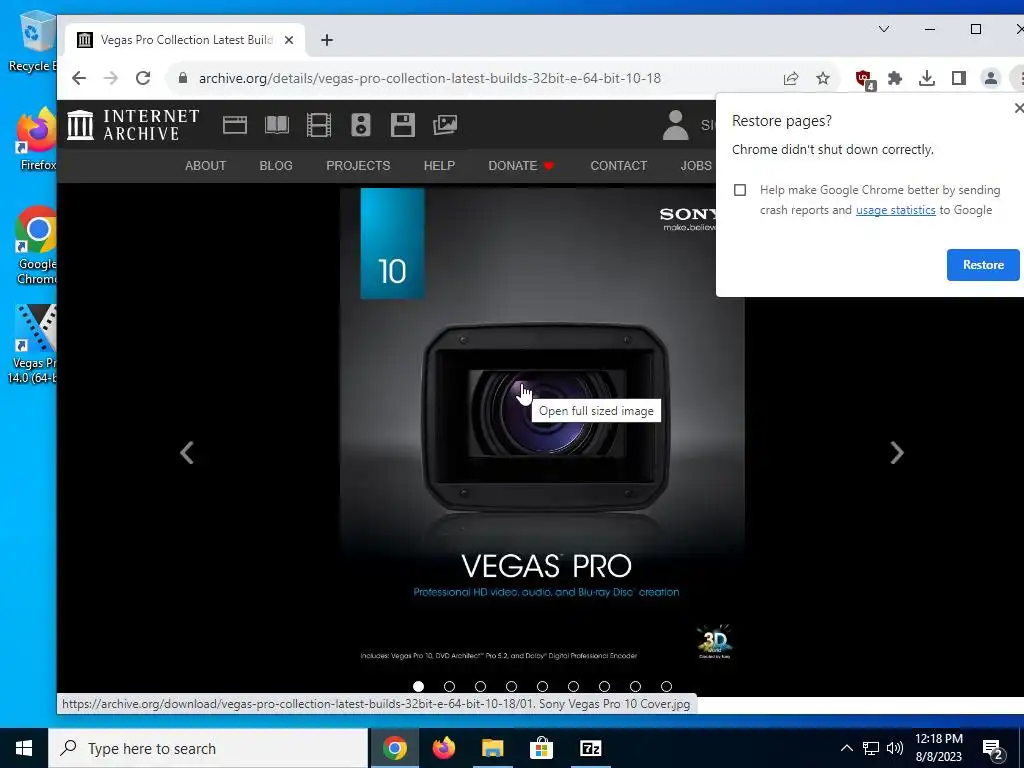Image resolution: width=1024 pixels, height=768 pixels.
Task: Show next carousel image with right chevron
Action: (x=897, y=453)
